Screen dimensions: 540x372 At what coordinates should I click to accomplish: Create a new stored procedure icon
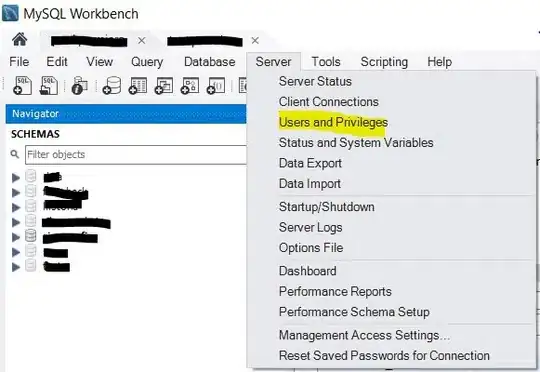[x=190, y=85]
